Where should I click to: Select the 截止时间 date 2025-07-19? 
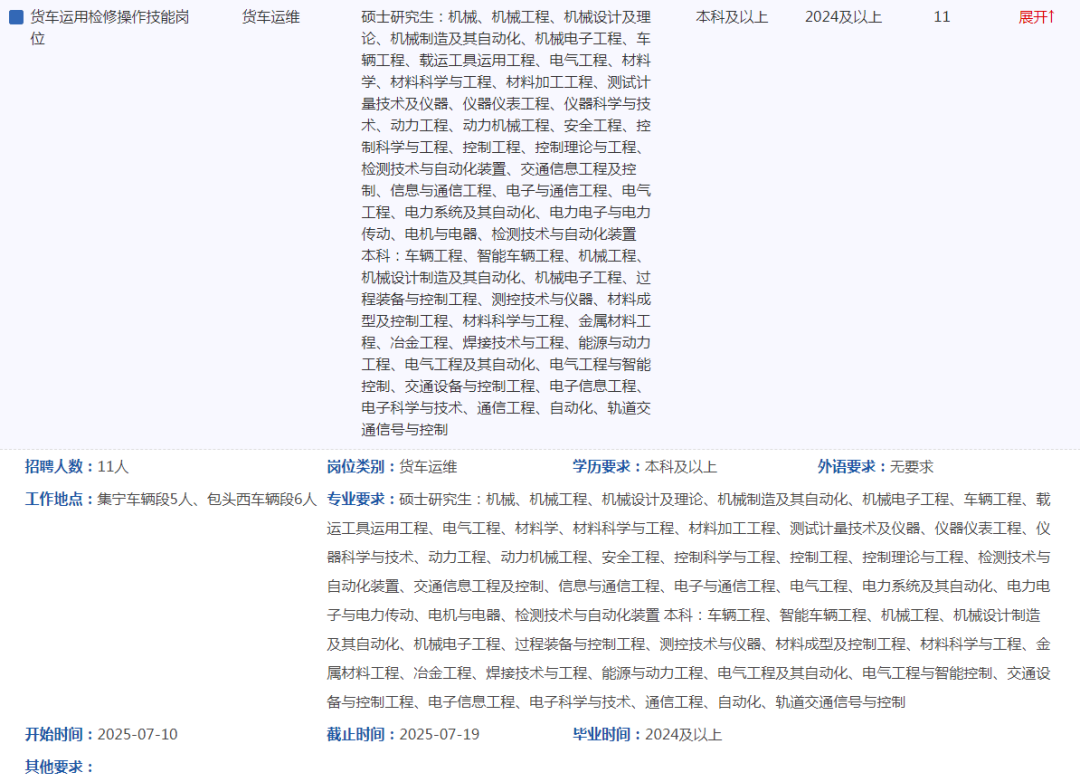[x=439, y=734]
